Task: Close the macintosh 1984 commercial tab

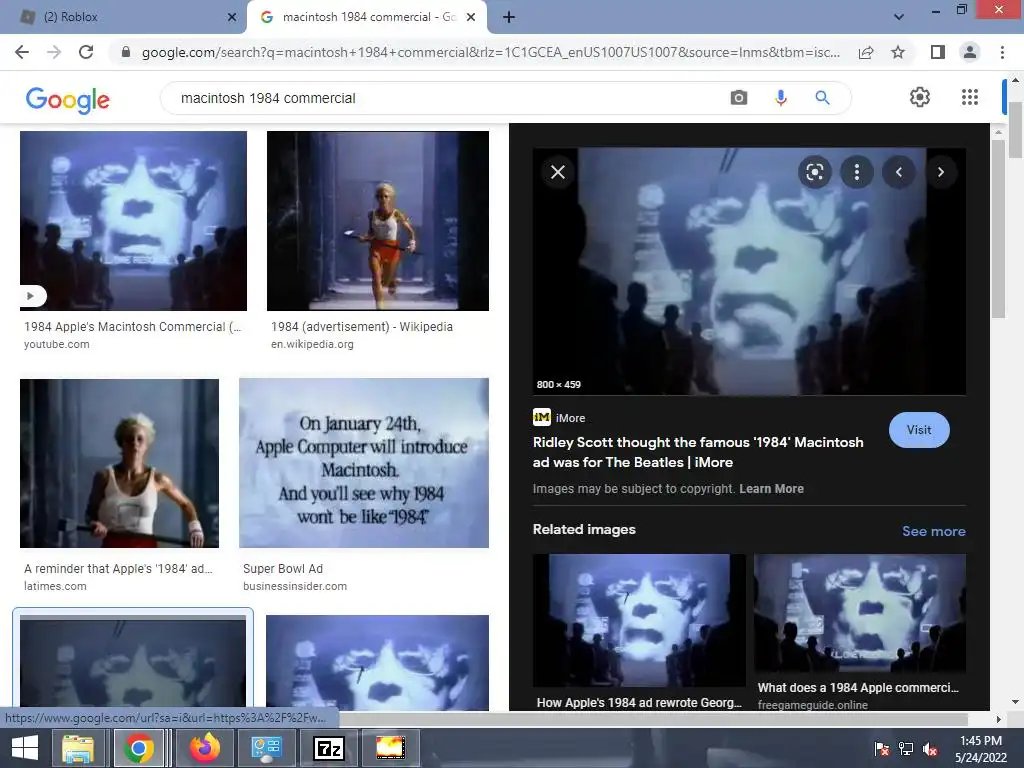Action: (471, 18)
